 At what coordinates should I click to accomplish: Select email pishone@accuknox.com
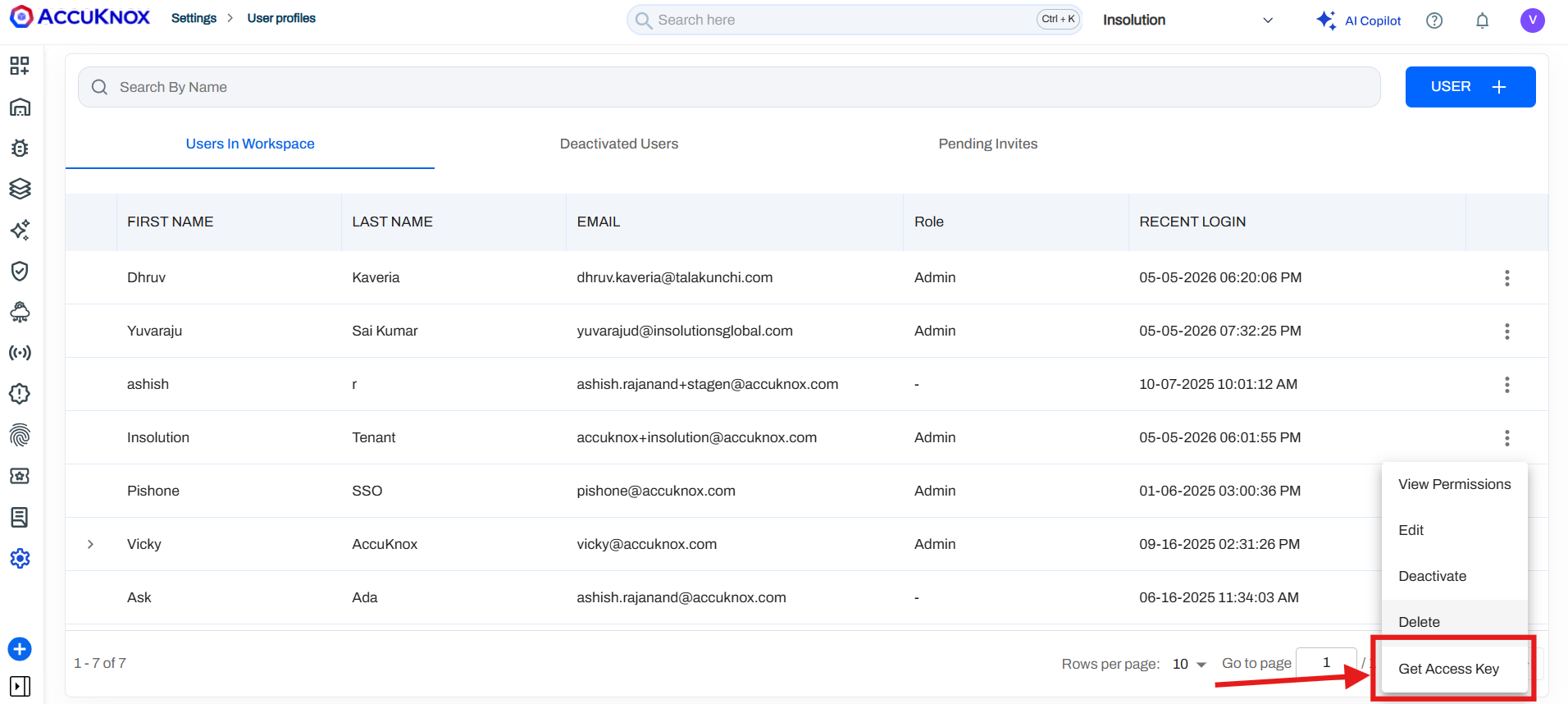[x=656, y=491]
